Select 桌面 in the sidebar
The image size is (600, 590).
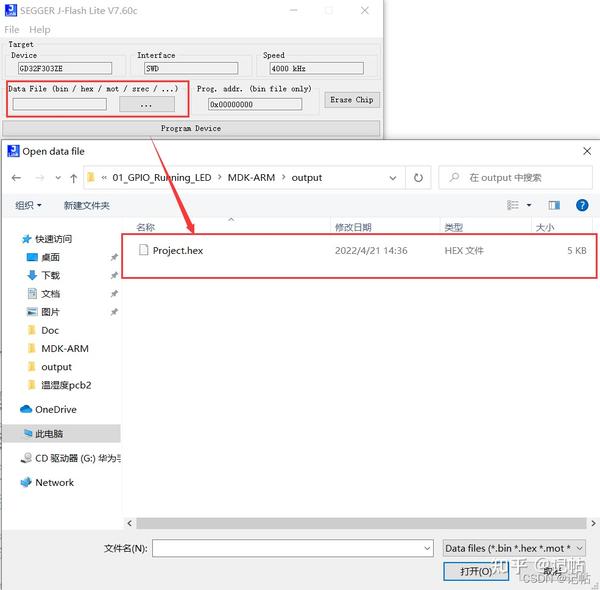click(43, 257)
